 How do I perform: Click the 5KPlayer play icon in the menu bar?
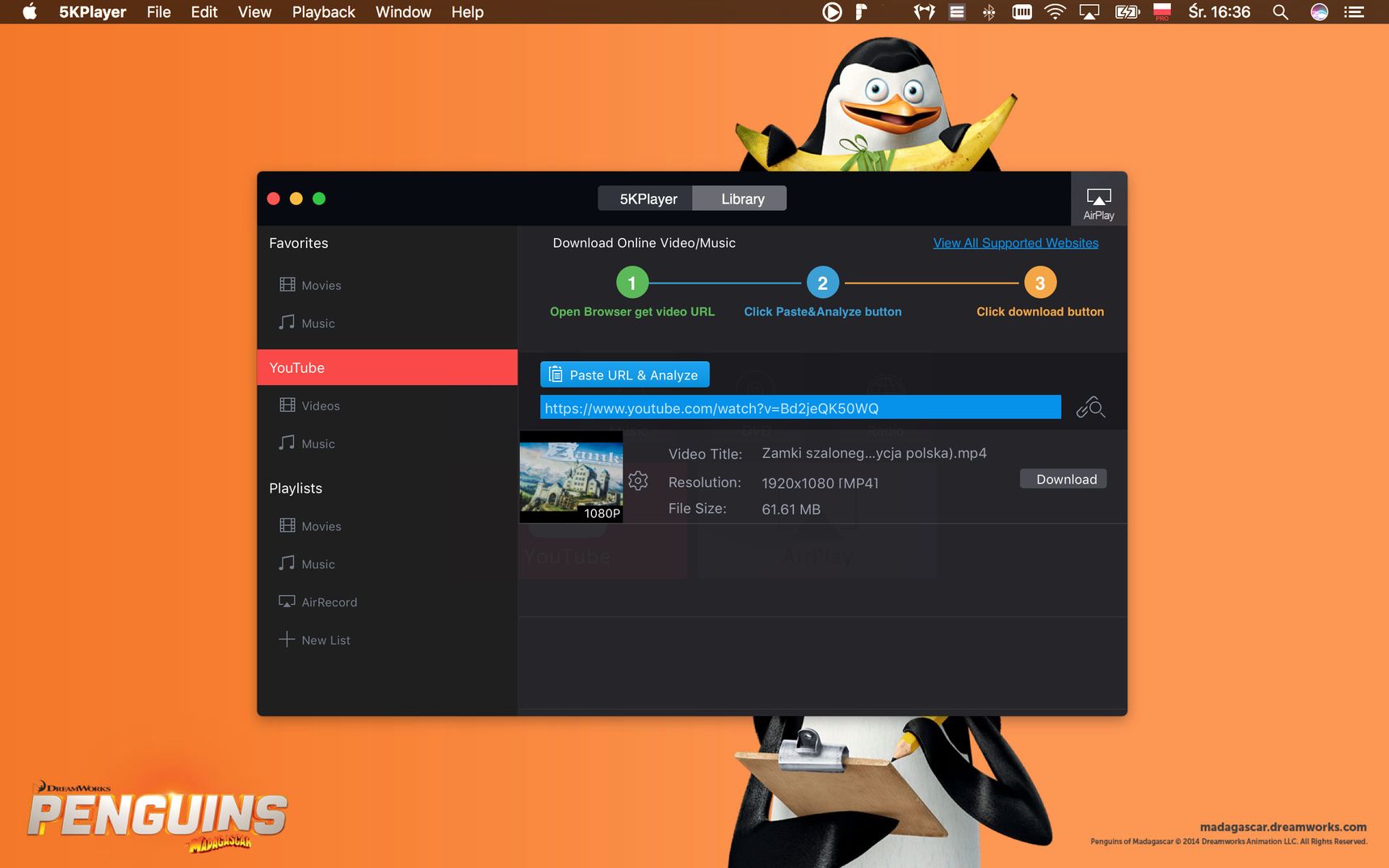(832, 11)
